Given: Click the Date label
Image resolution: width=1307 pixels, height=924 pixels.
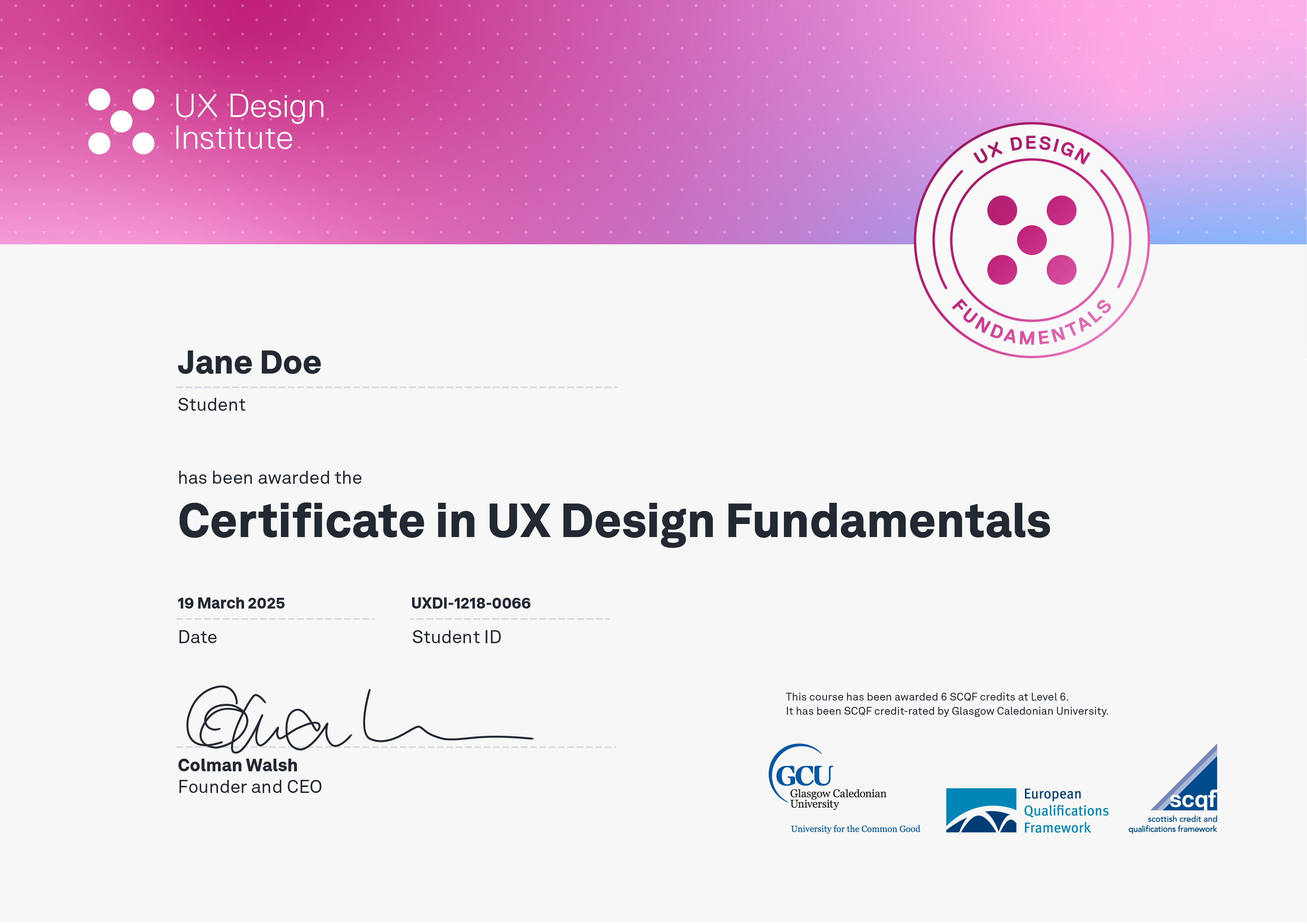Looking at the screenshot, I should [x=197, y=637].
